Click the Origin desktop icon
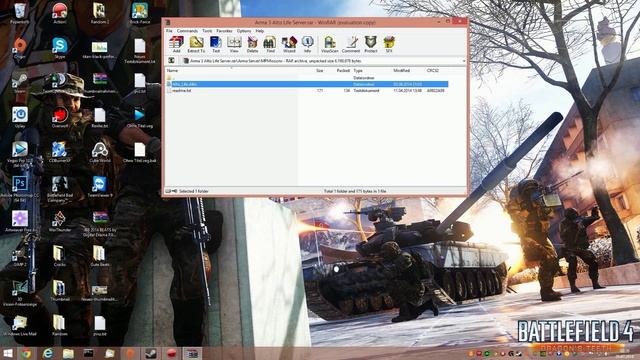Screen dimensions: 640x360 [20, 48]
